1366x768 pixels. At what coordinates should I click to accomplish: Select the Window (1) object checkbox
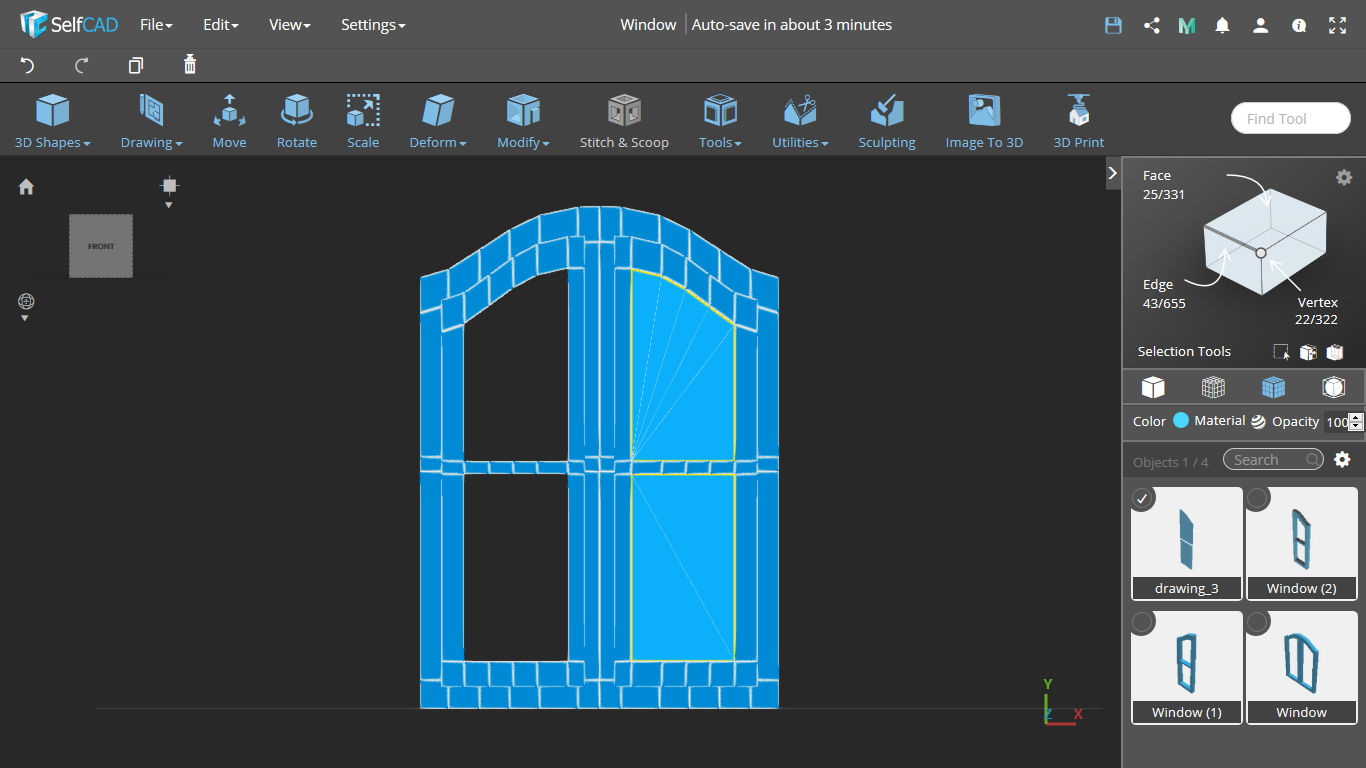[x=1142, y=622]
